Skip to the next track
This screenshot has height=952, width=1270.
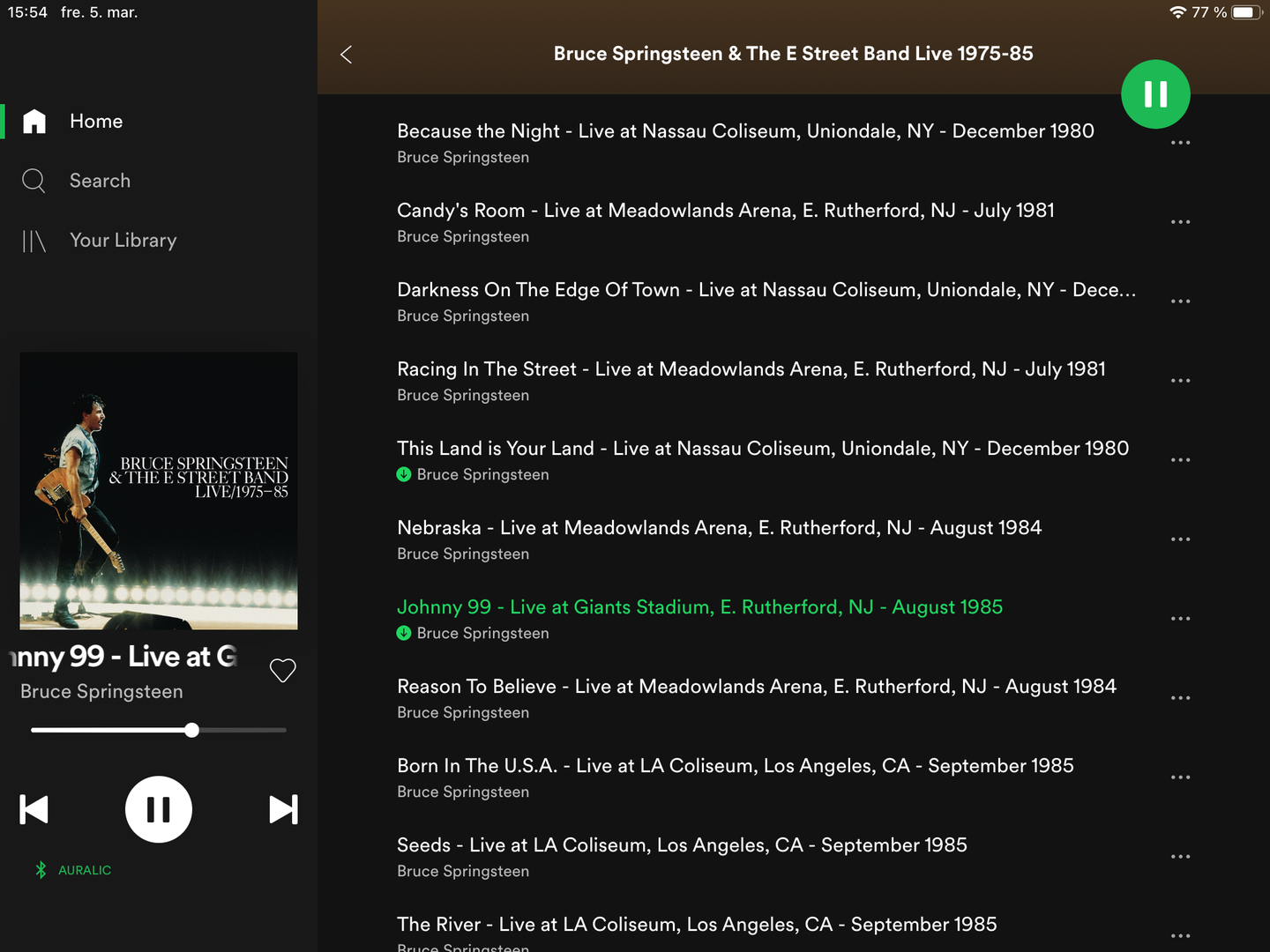283,809
